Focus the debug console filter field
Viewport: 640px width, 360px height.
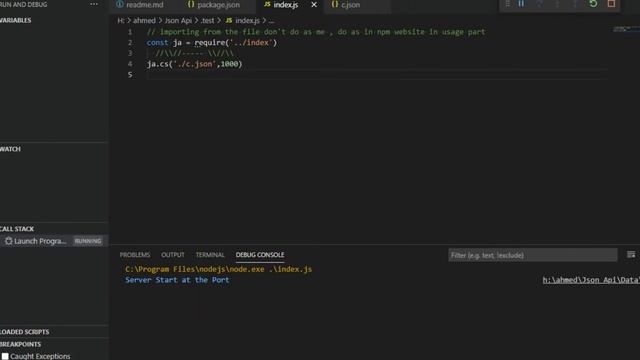tap(532, 255)
